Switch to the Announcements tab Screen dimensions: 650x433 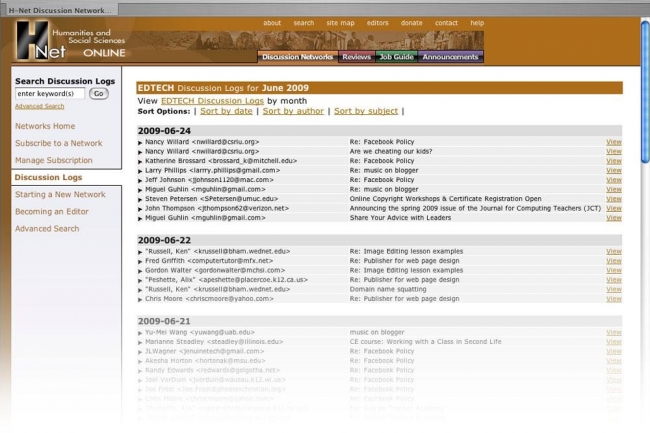(x=450, y=57)
